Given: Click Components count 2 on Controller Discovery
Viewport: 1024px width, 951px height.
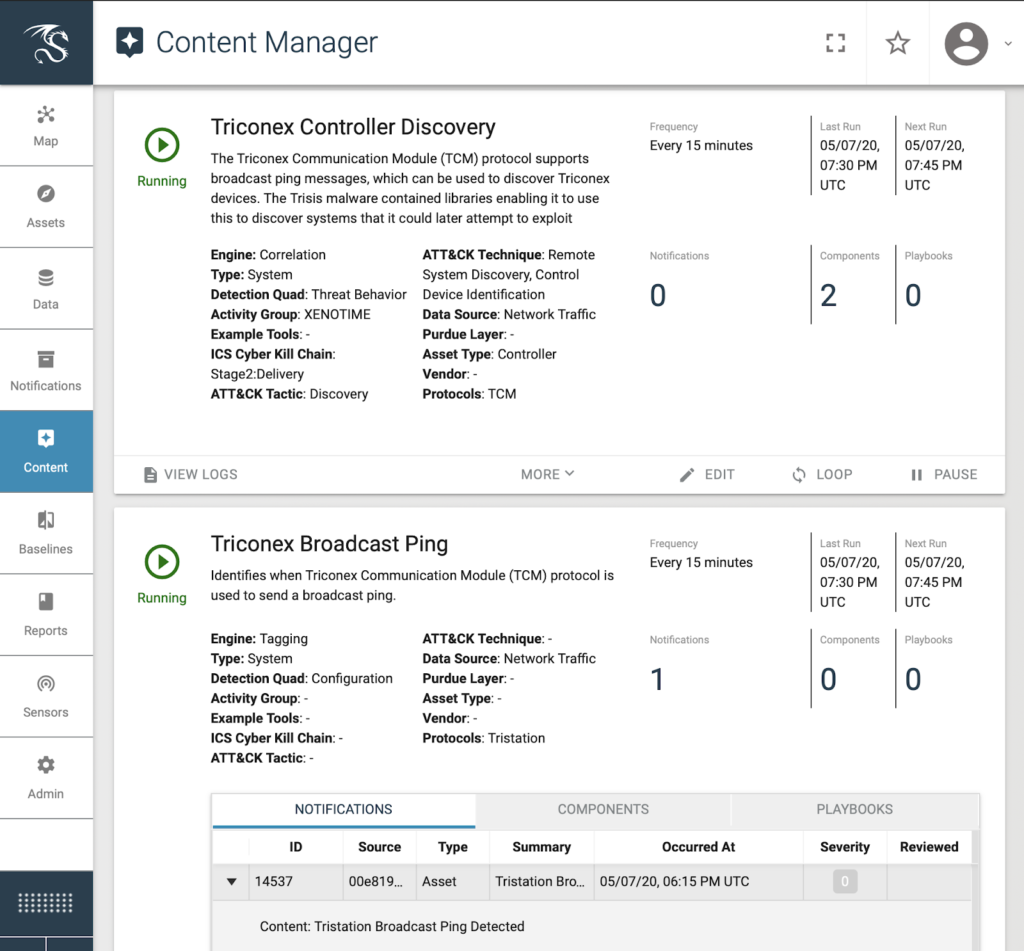Looking at the screenshot, I should [828, 295].
